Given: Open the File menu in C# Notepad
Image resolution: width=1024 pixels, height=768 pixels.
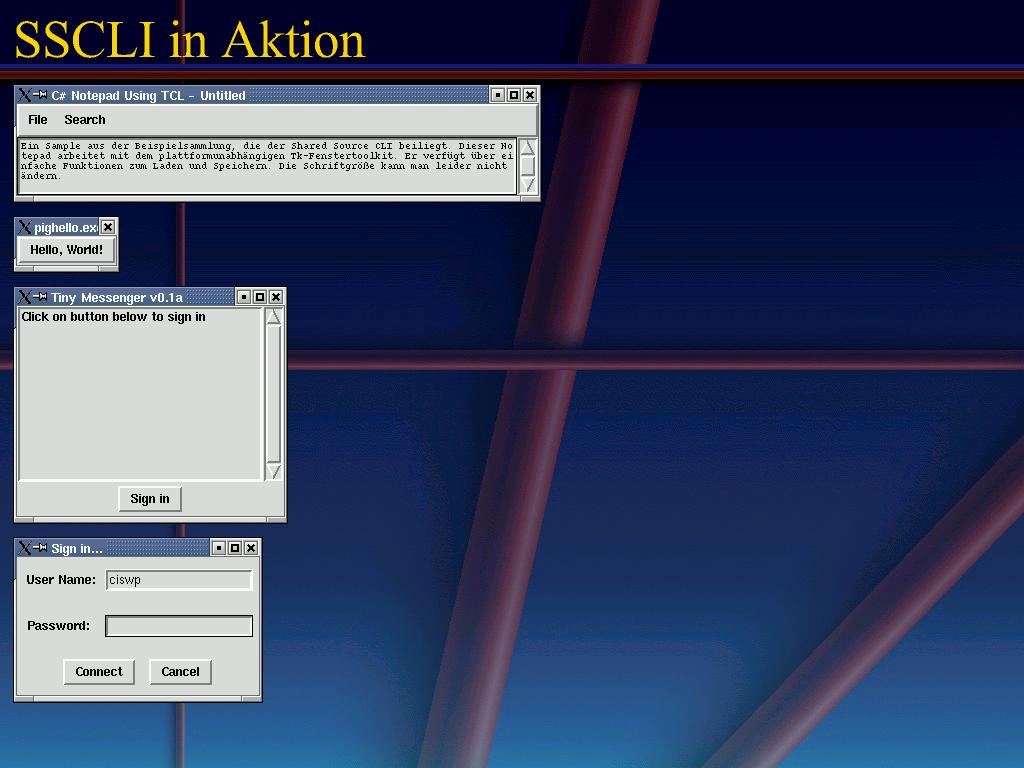Looking at the screenshot, I should point(38,120).
